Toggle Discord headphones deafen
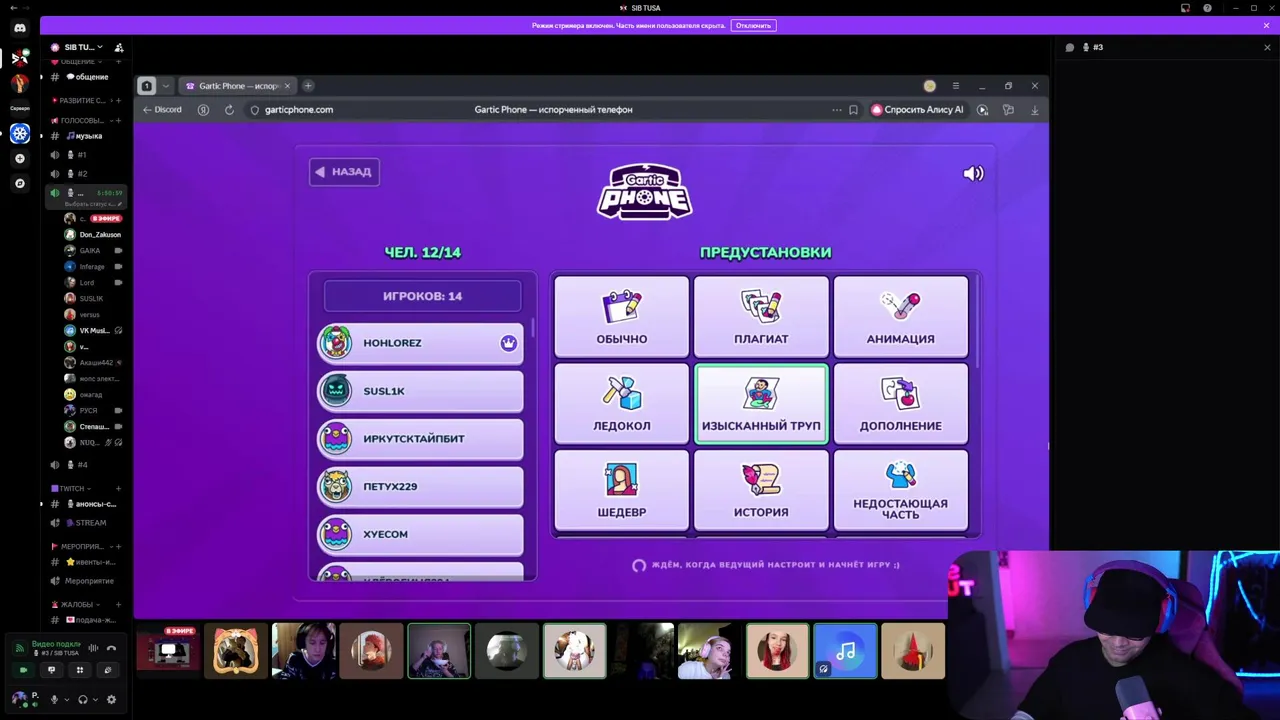 click(x=83, y=700)
